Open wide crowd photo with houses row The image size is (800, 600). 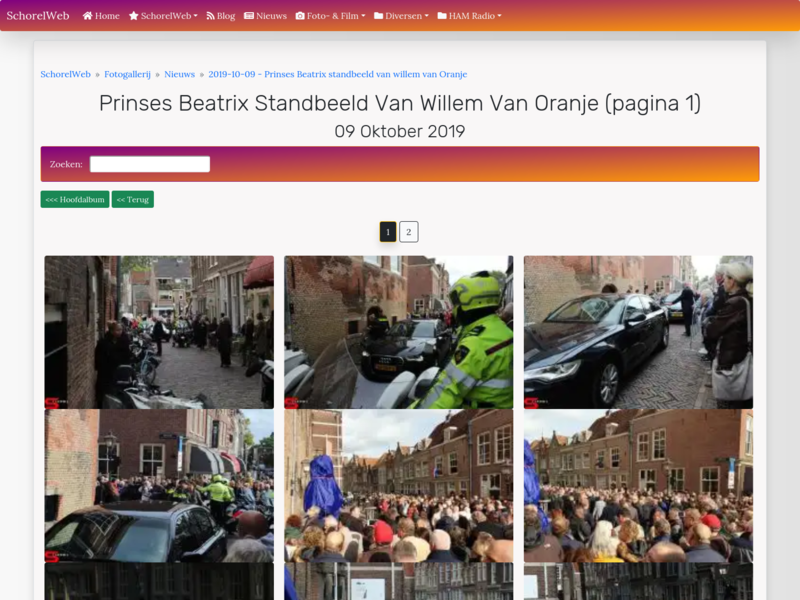[x=638, y=486]
